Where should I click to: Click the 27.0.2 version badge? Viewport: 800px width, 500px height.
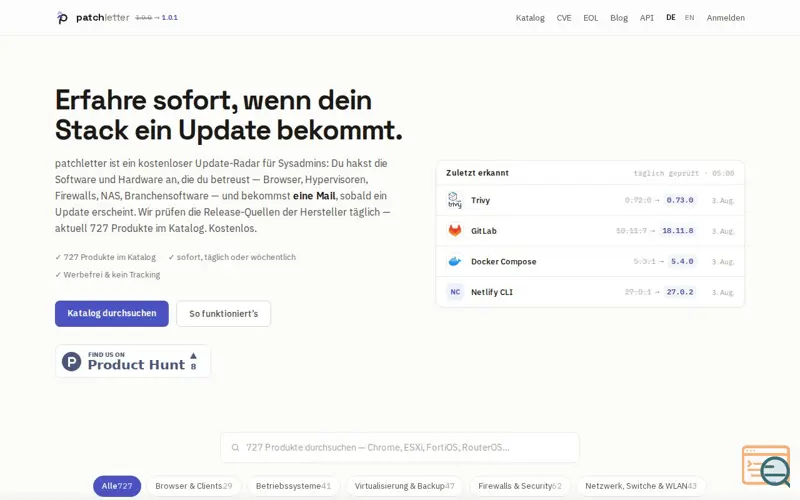680,292
